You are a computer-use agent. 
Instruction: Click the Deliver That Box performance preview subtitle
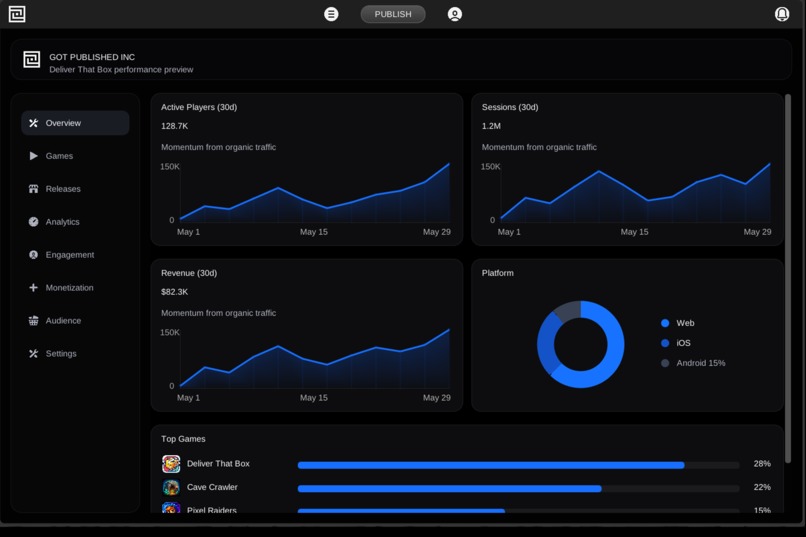121,69
